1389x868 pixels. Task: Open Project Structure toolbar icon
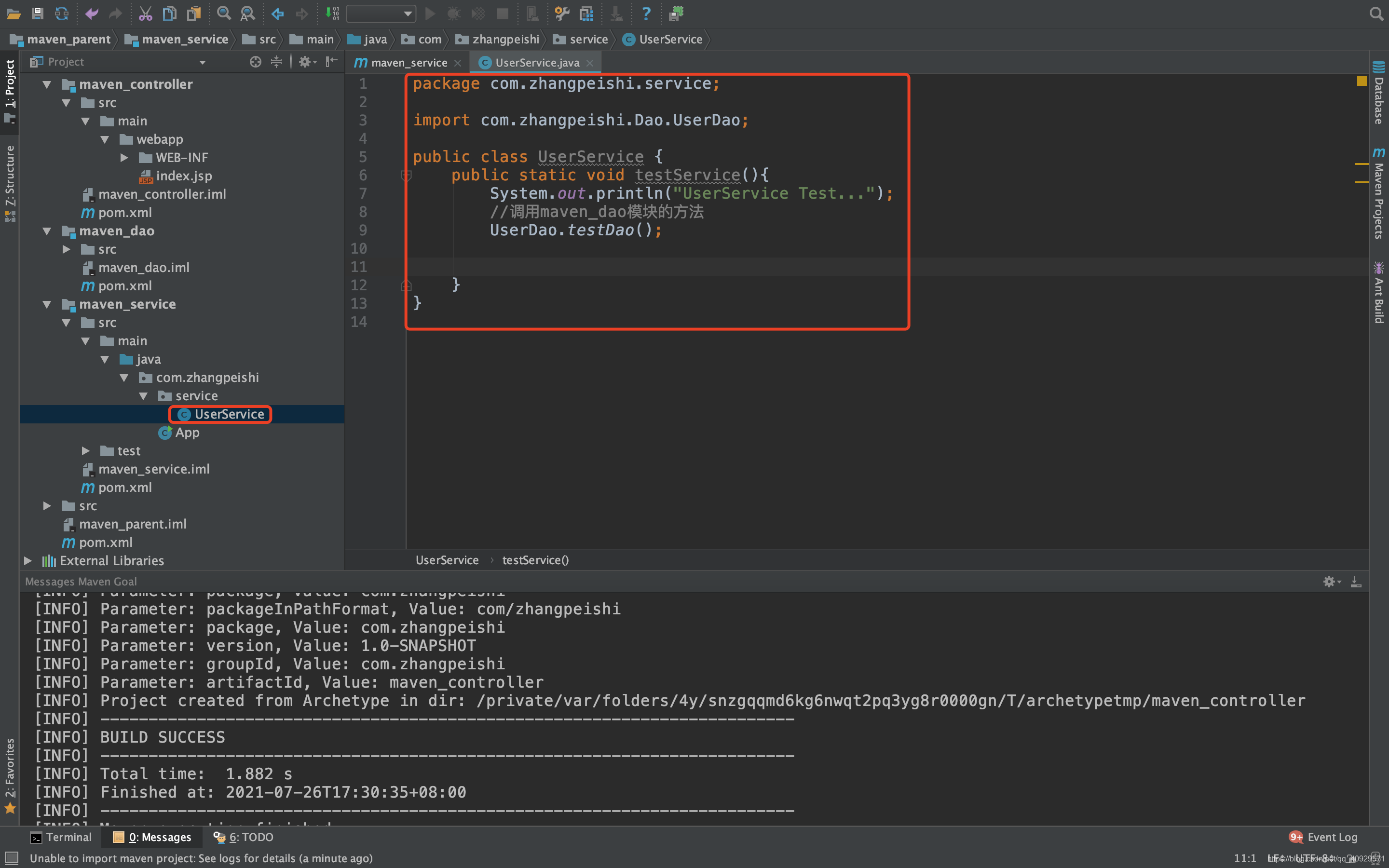pos(586,13)
